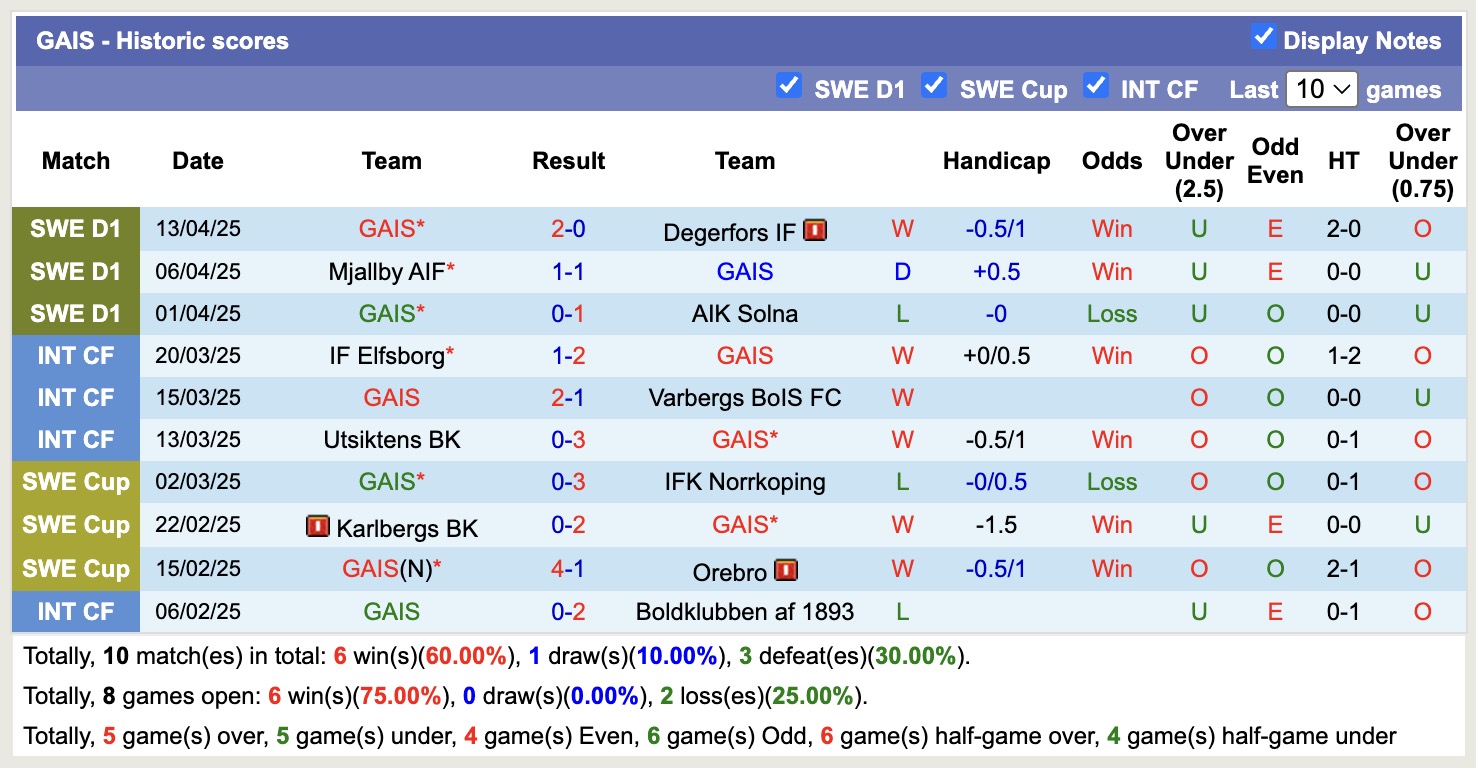This screenshot has height=768, width=1476.
Task: Open the Boldklubben af 1893 team link
Action: tap(745, 612)
